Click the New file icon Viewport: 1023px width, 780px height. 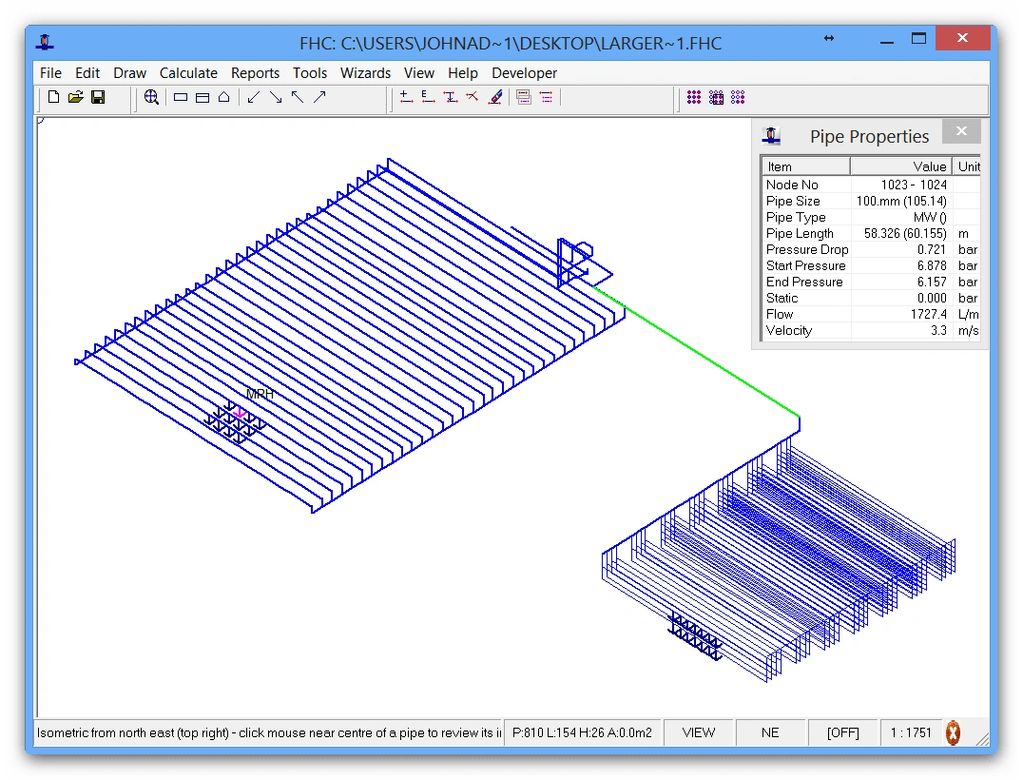click(x=54, y=98)
